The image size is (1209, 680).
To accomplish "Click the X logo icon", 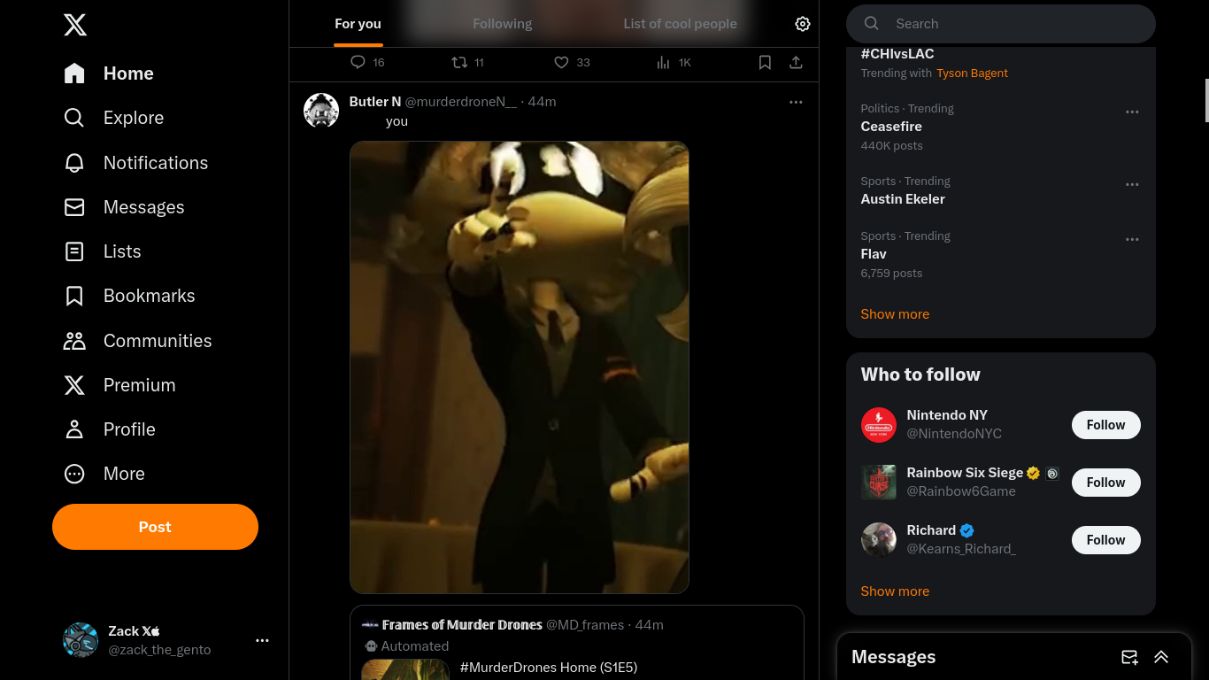I will (75, 25).
